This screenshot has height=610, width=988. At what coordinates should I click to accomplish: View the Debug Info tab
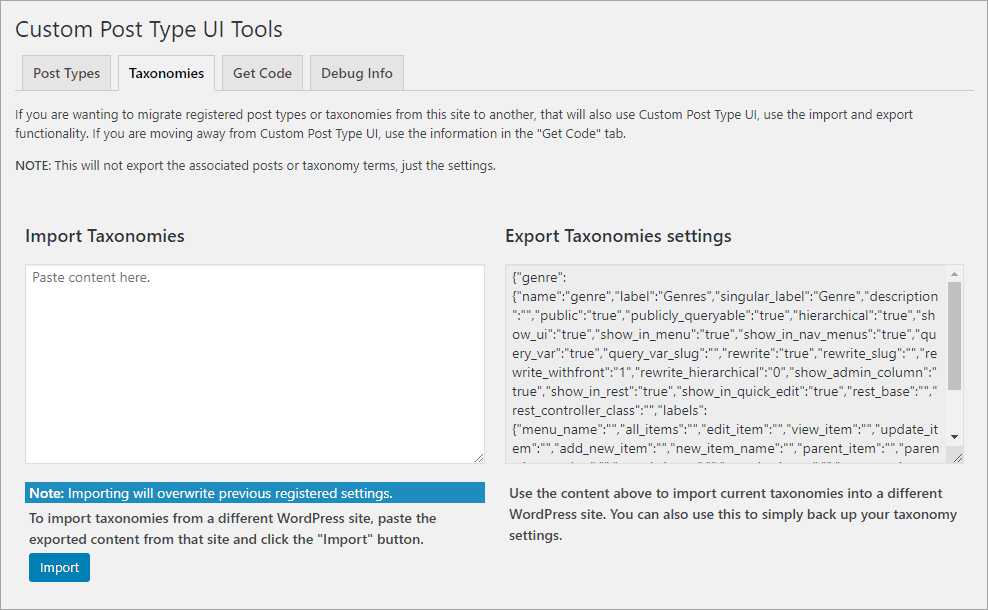(356, 72)
